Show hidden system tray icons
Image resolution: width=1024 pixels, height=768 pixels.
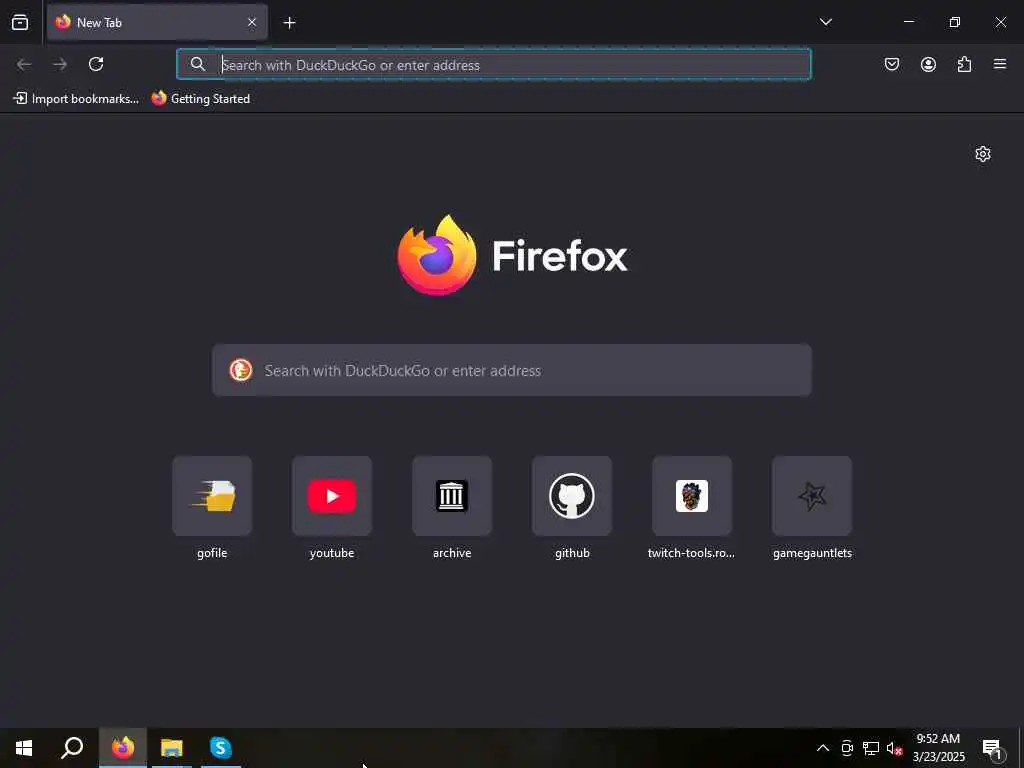[823, 748]
